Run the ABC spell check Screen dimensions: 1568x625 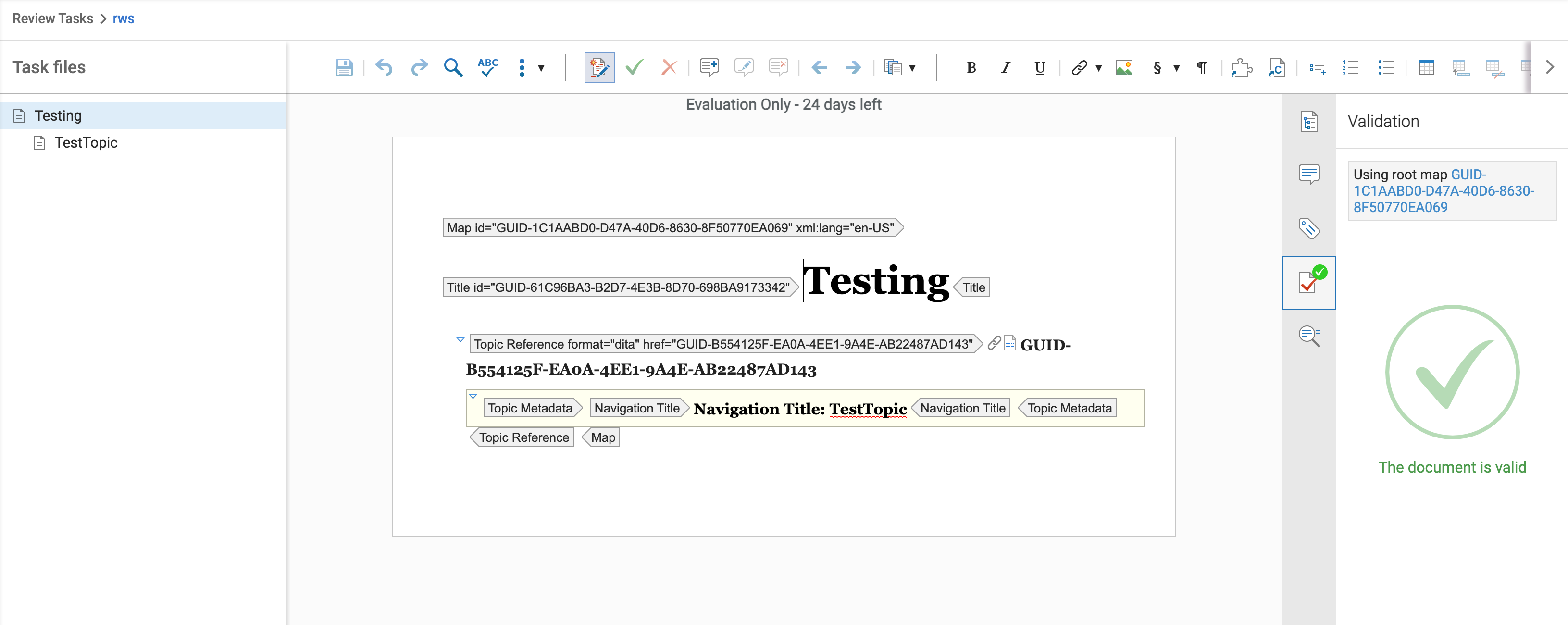pos(487,68)
